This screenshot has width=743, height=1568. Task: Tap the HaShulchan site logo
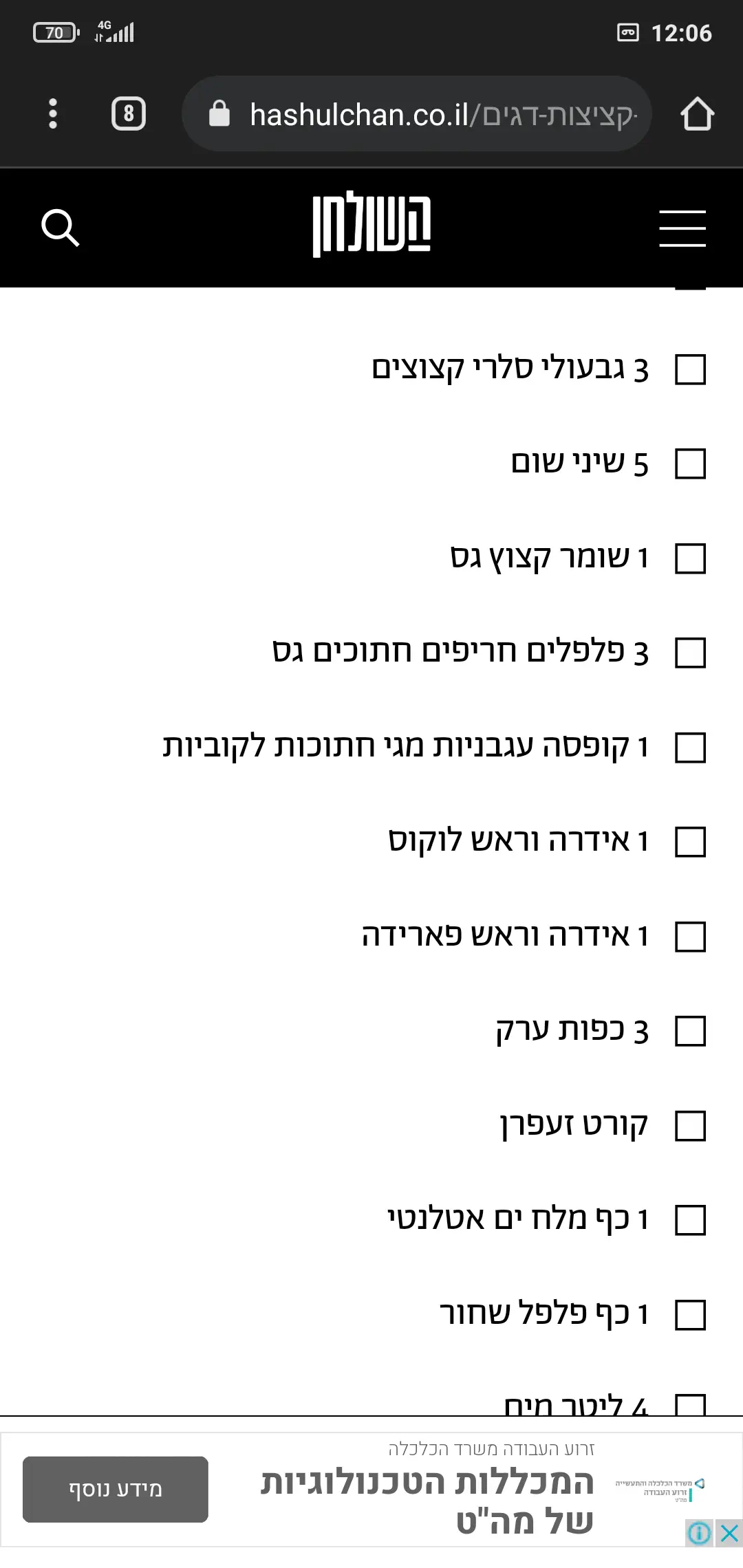tap(371, 224)
